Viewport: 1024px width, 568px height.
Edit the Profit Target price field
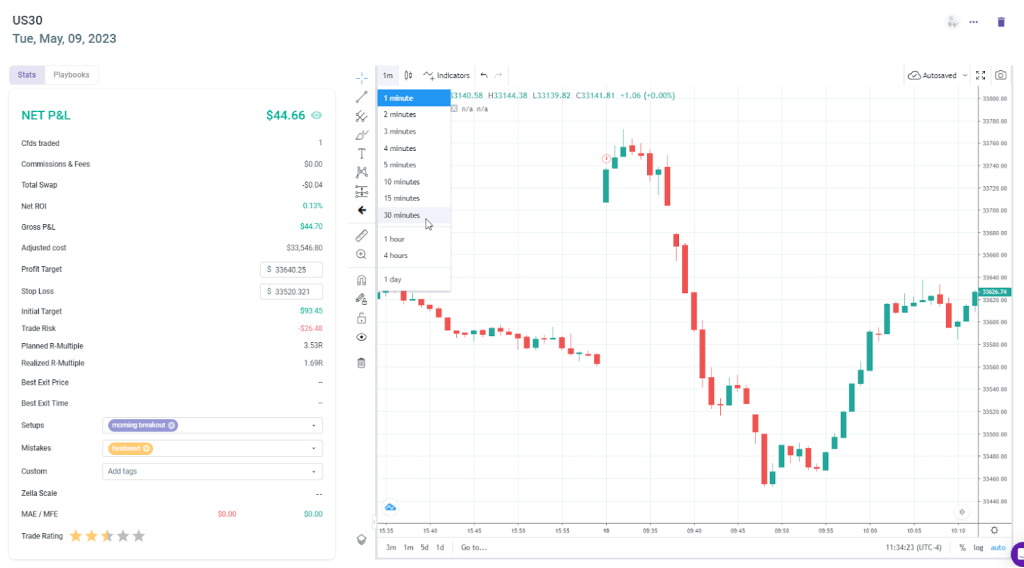(291, 269)
